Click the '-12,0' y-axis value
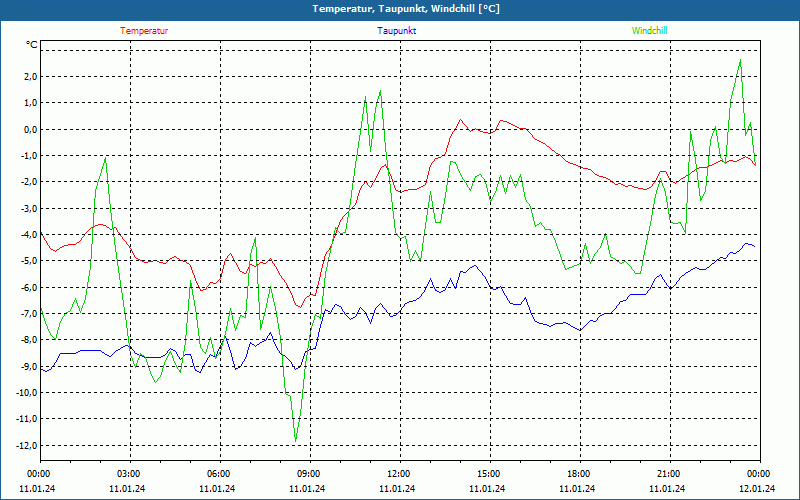Viewport: 800px width, 500px height. click(29, 446)
